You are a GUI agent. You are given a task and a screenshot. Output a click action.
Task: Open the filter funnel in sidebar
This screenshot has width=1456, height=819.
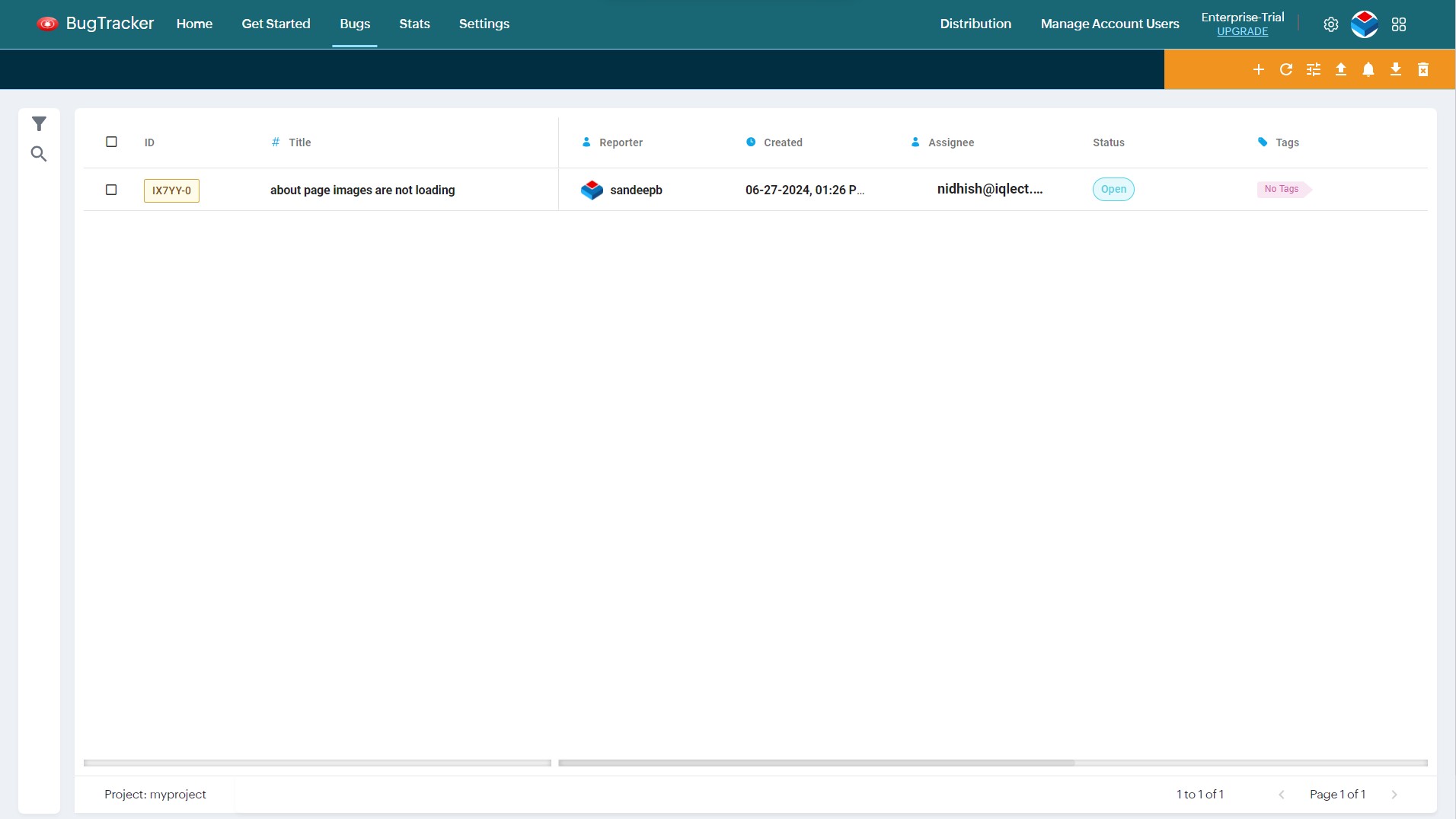click(x=39, y=123)
